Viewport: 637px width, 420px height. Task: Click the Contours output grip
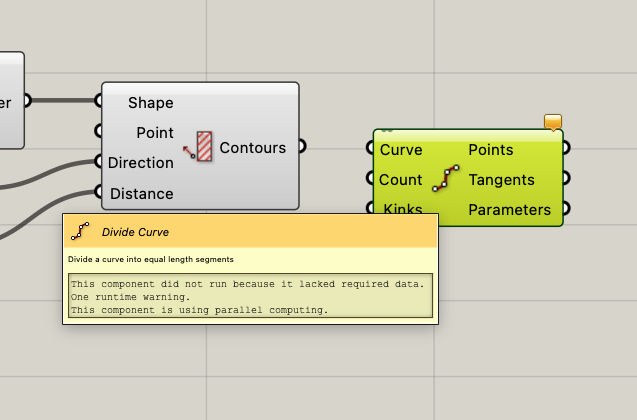pyautogui.click(x=301, y=147)
